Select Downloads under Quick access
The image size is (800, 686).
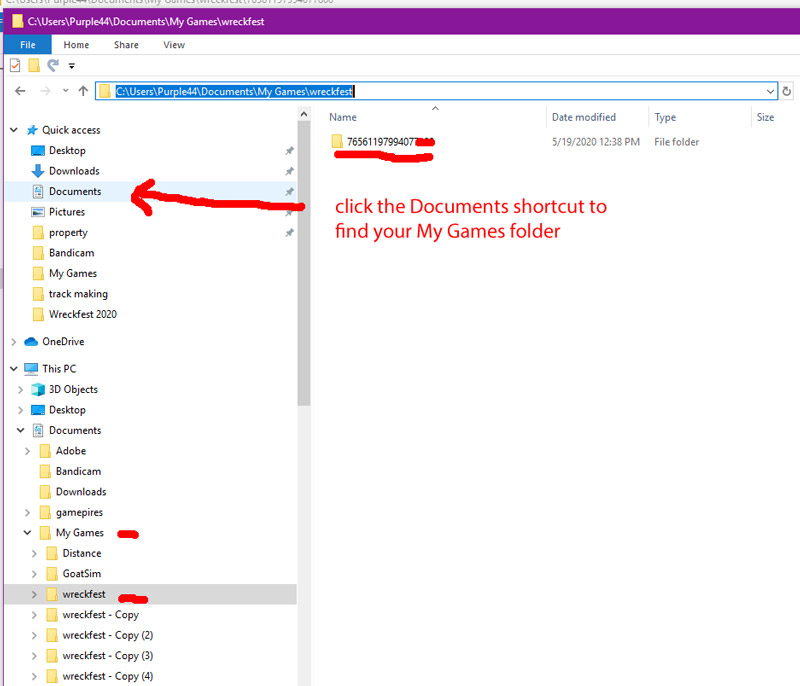[74, 171]
